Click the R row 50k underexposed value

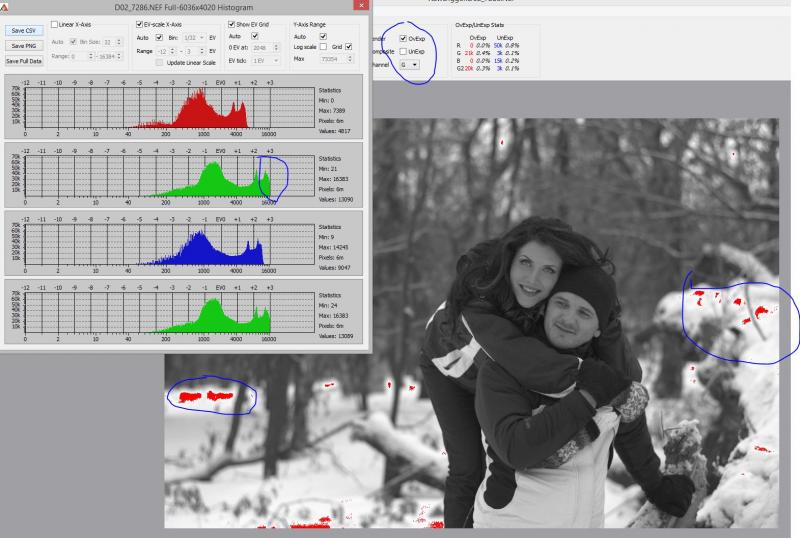click(498, 45)
